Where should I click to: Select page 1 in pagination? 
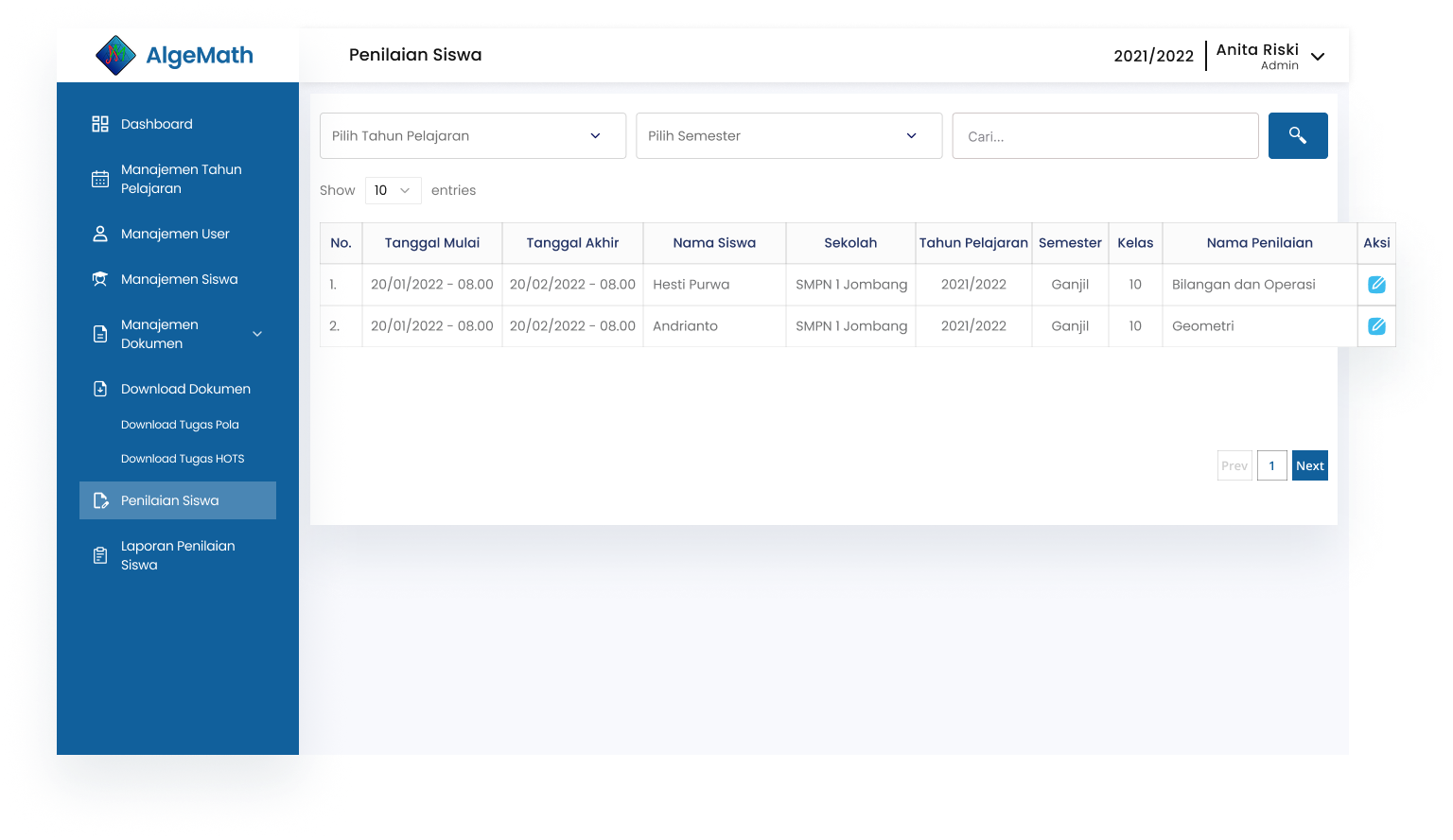point(1272,465)
